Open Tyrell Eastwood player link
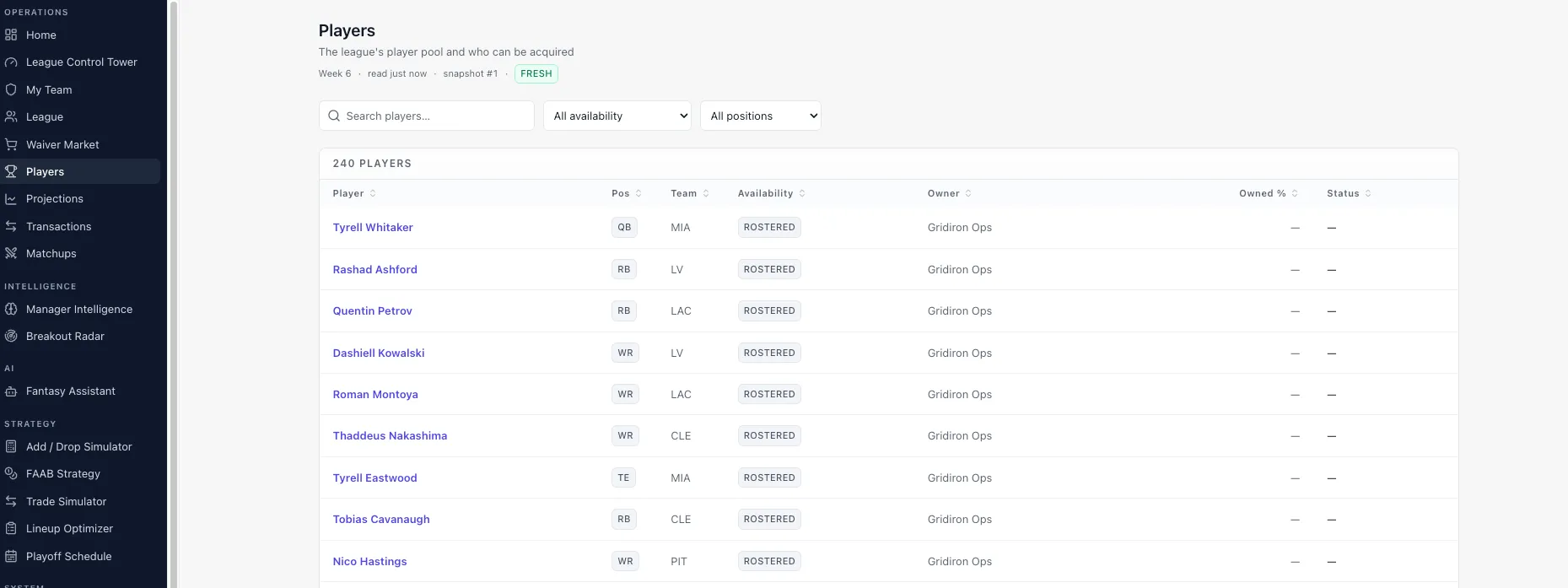Viewport: 1568px width, 588px height. tap(374, 477)
